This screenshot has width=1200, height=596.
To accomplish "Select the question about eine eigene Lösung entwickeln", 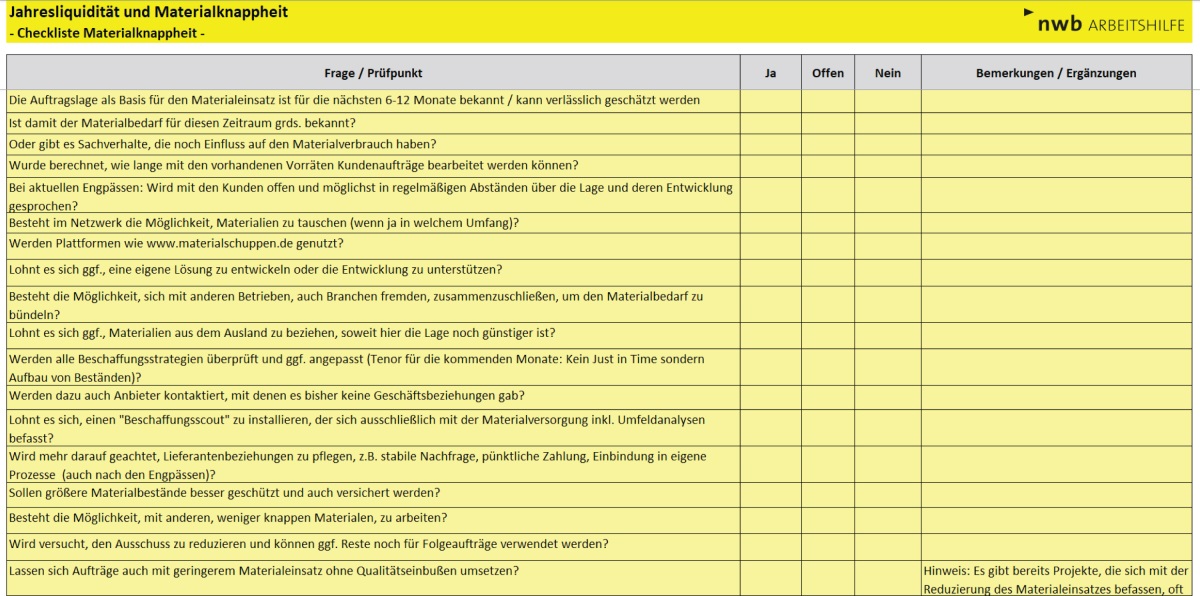I will [255, 270].
